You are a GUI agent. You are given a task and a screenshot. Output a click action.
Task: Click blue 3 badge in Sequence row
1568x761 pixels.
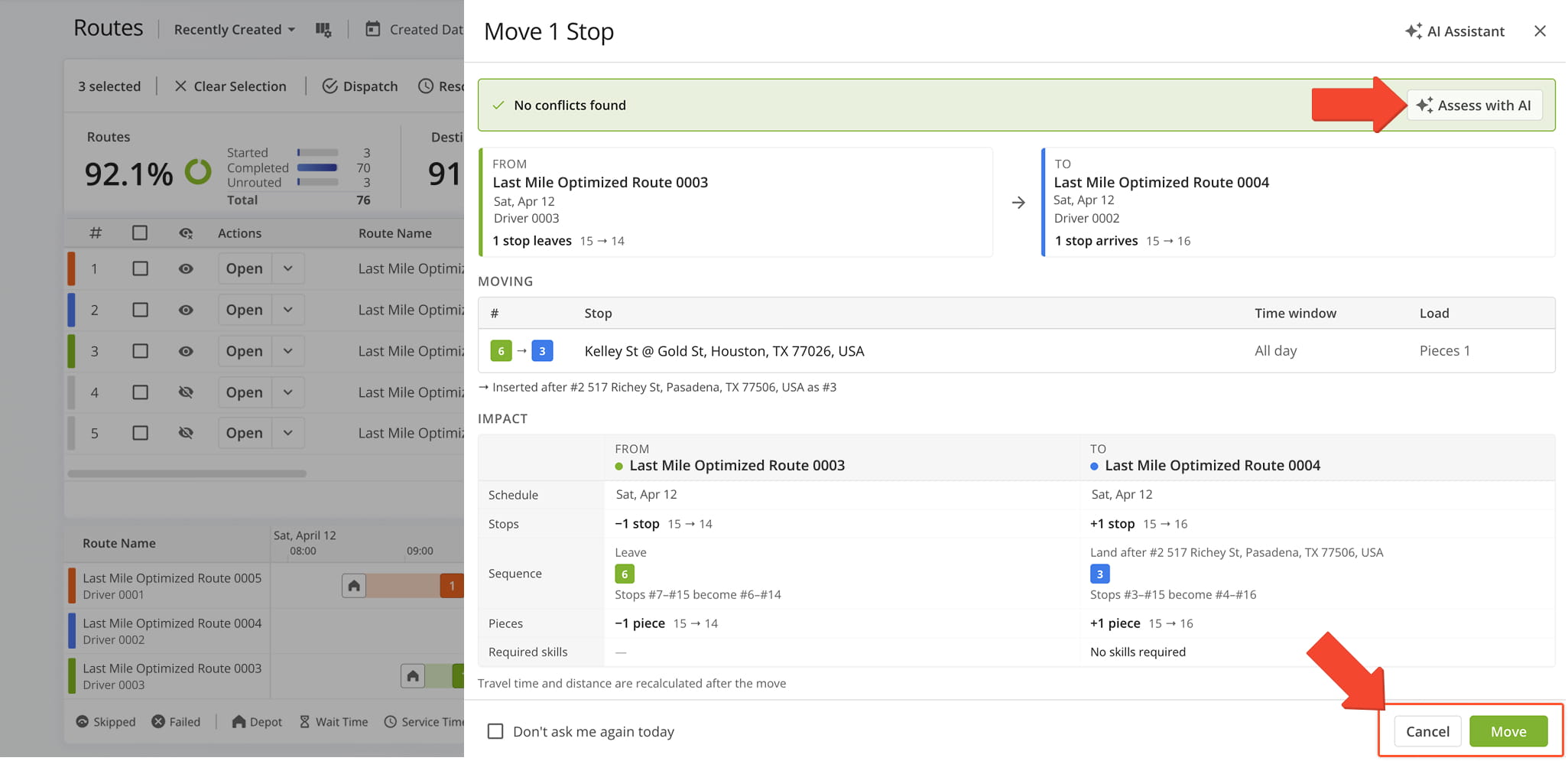pos(1099,574)
